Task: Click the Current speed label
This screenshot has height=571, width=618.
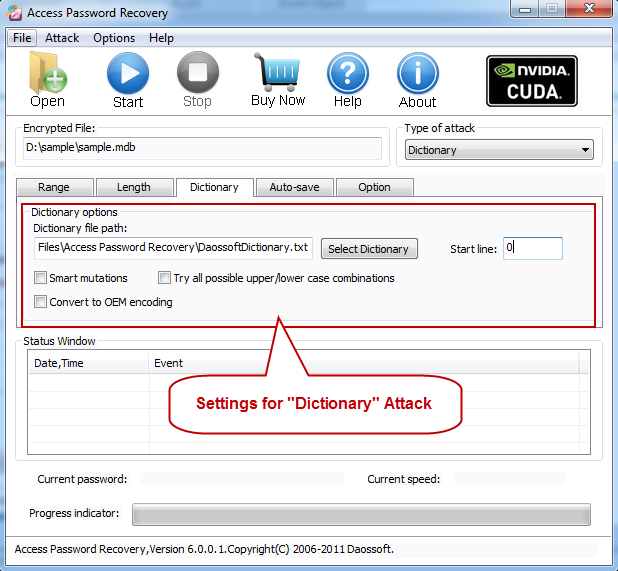Action: [x=404, y=479]
